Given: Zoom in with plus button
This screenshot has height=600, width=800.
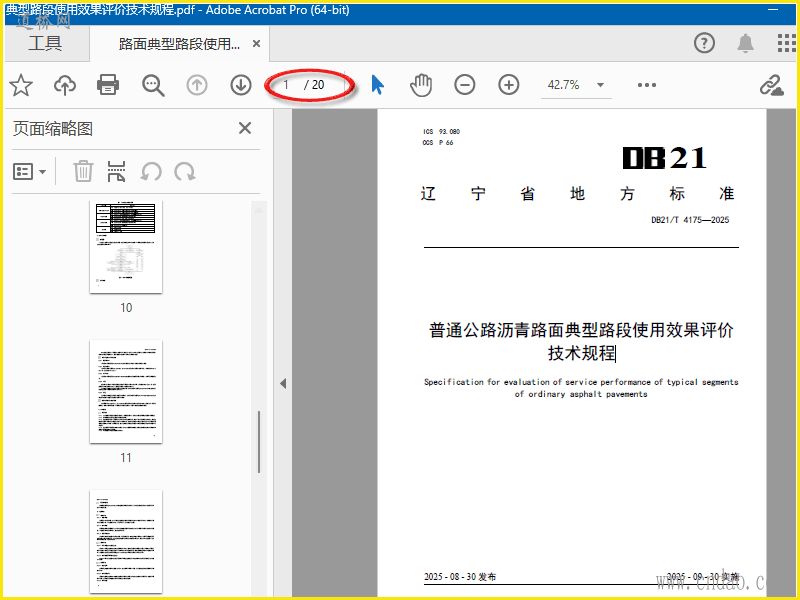Looking at the screenshot, I should tap(509, 85).
